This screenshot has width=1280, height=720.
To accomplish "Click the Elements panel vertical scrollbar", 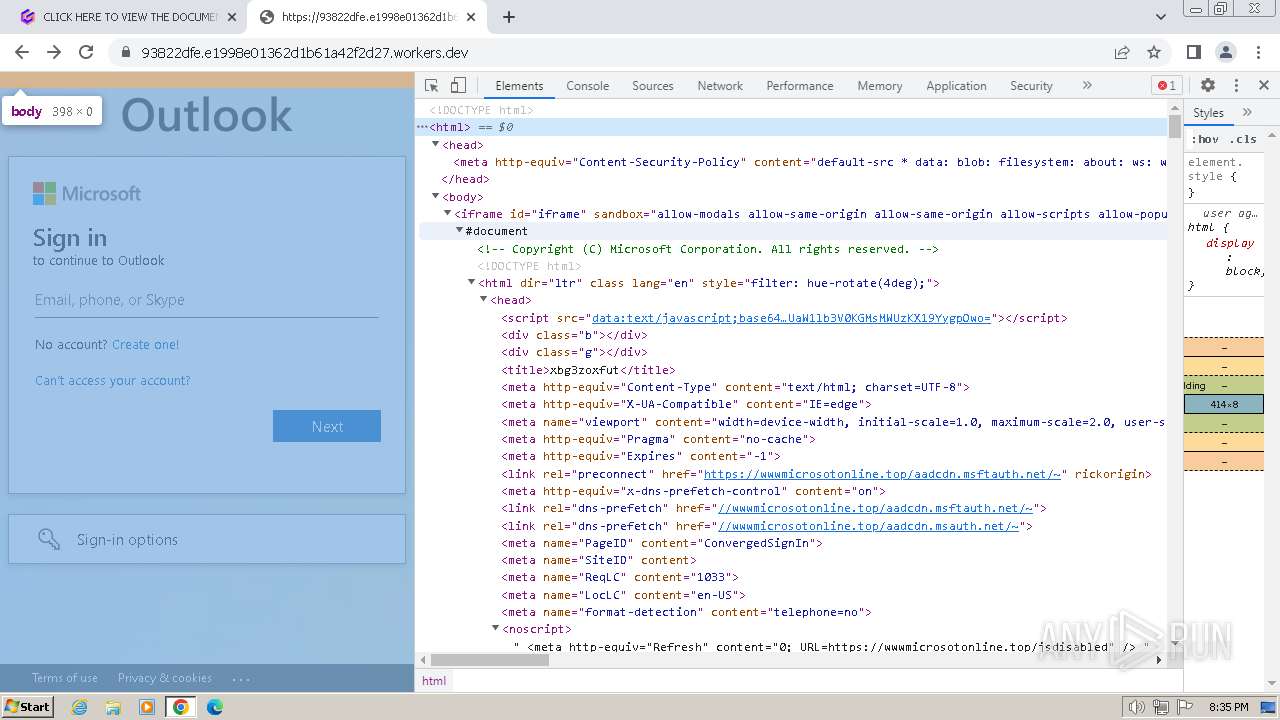I will pyautogui.click(x=1175, y=376).
